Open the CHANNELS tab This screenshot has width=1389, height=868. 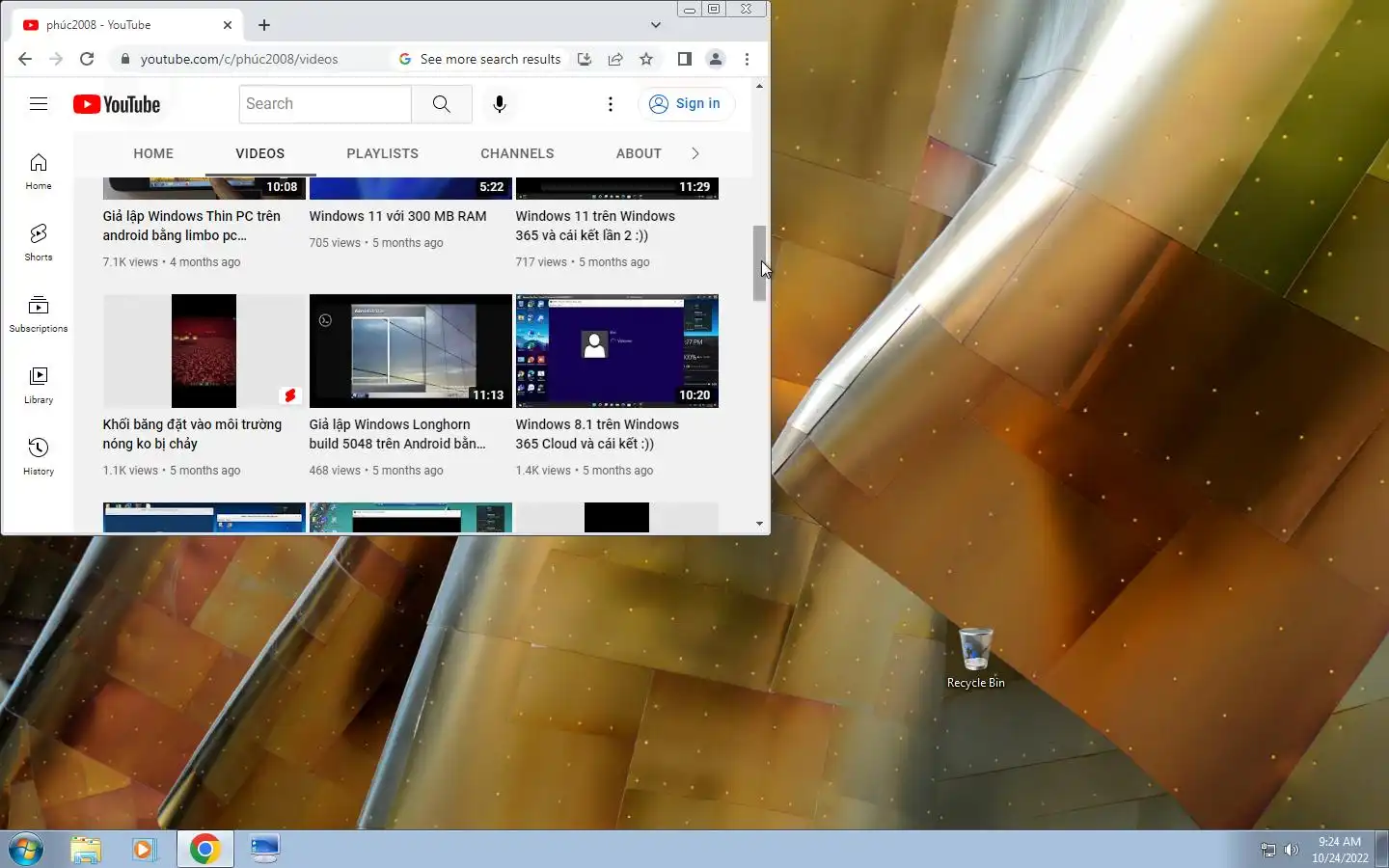click(x=517, y=153)
